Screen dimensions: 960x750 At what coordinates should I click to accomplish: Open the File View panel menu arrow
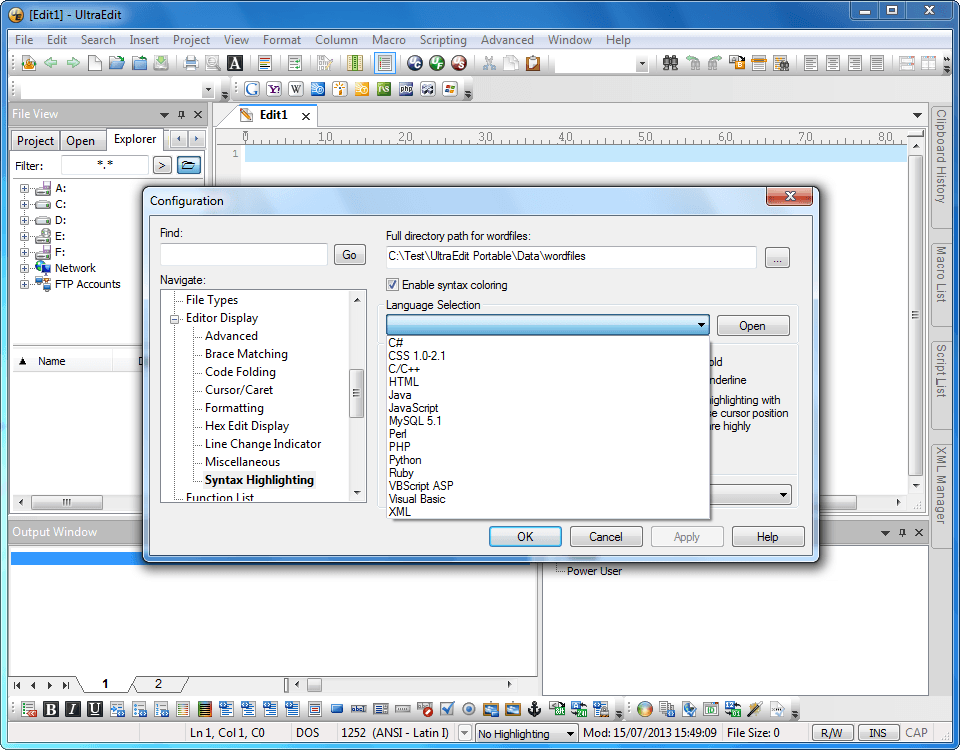pyautogui.click(x=164, y=114)
